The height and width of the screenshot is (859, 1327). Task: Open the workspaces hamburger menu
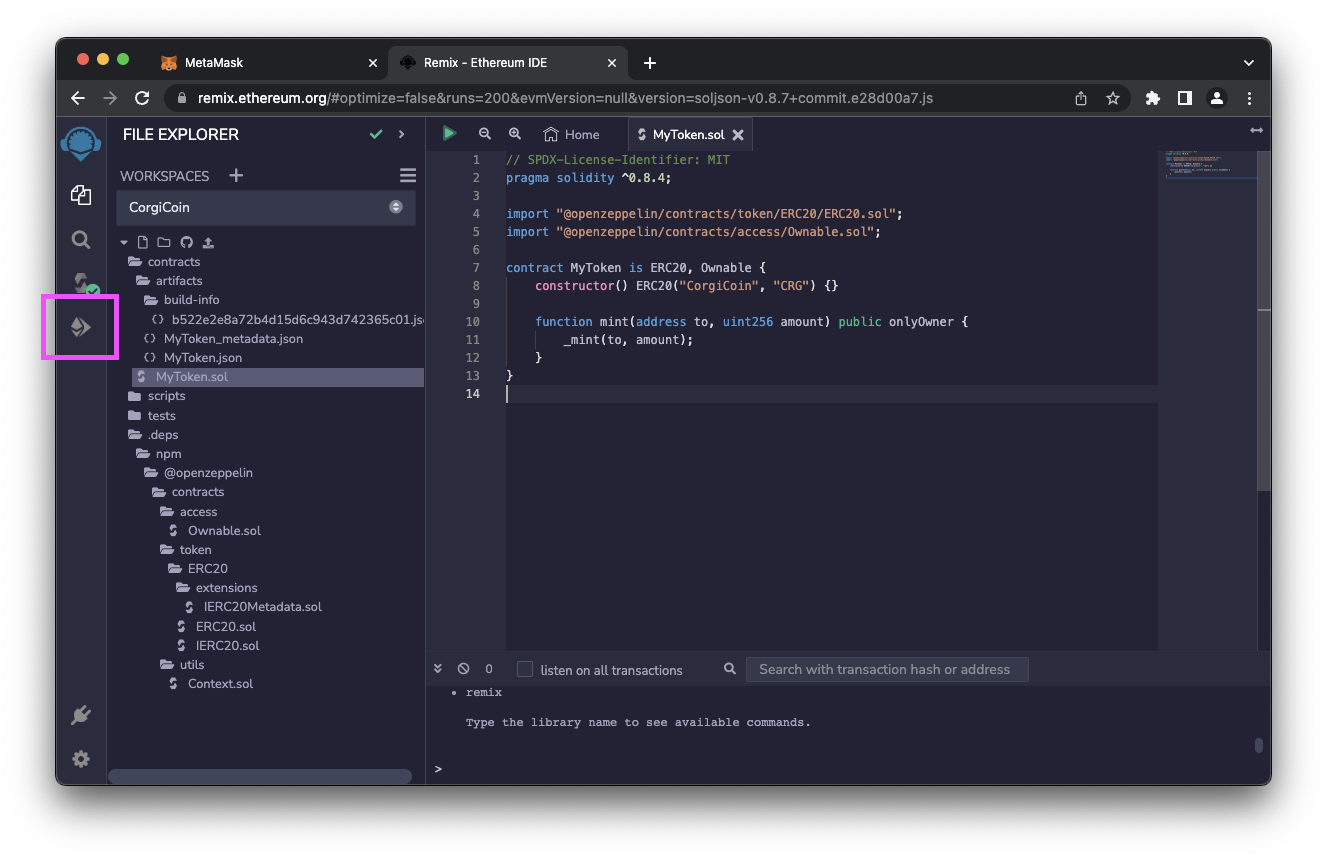pos(408,175)
